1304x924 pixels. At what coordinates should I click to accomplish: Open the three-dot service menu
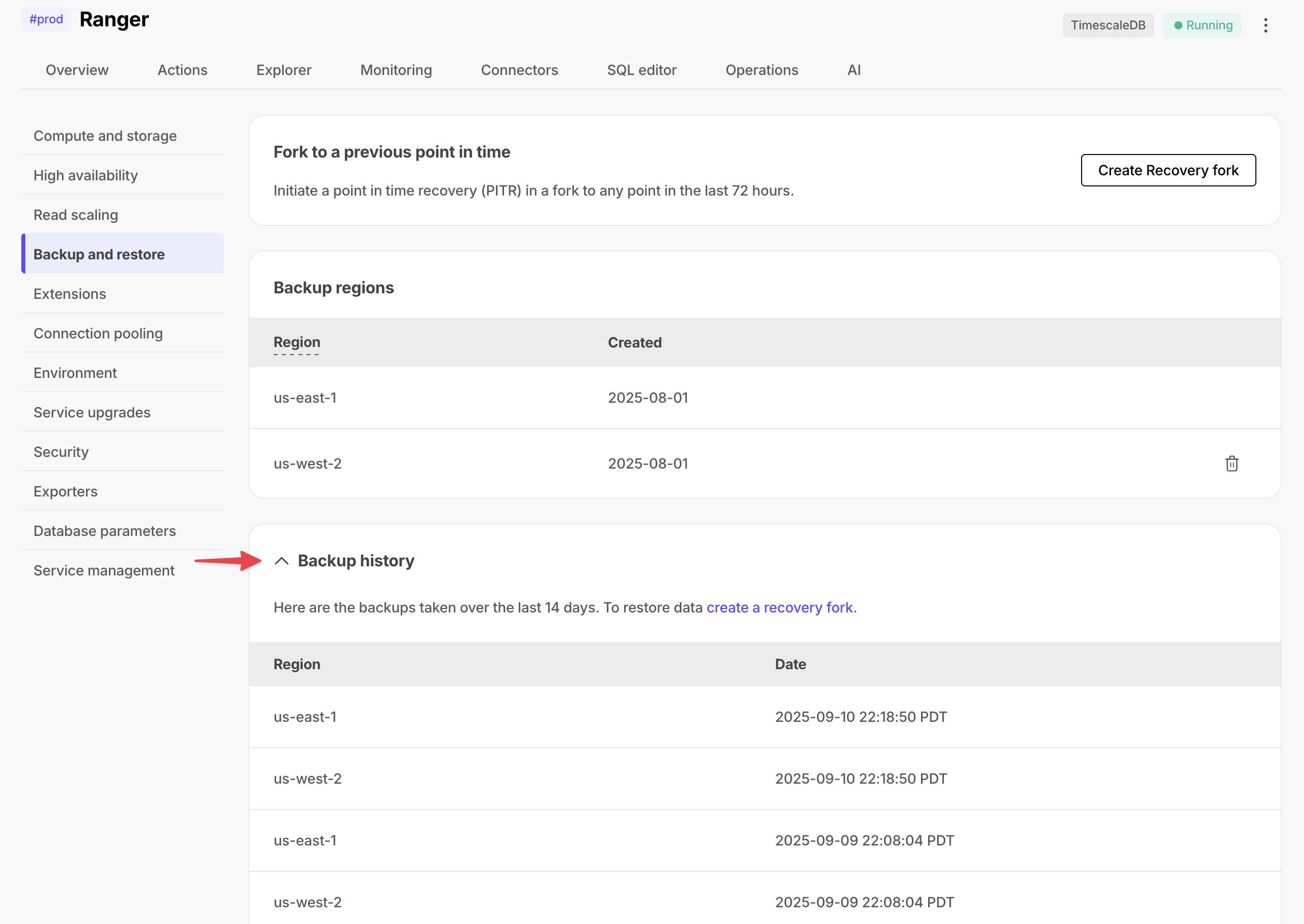[1265, 25]
